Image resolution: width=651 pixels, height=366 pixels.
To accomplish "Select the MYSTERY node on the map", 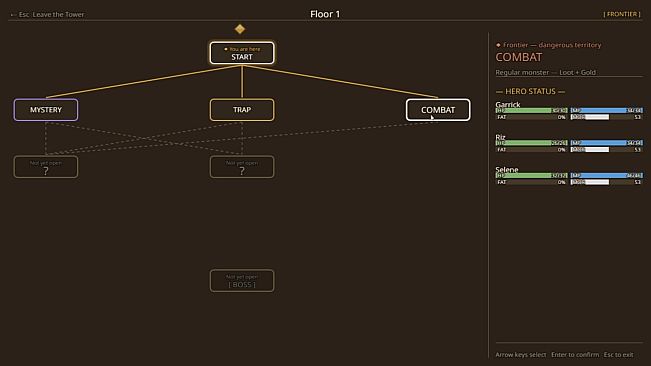I will point(46,110).
